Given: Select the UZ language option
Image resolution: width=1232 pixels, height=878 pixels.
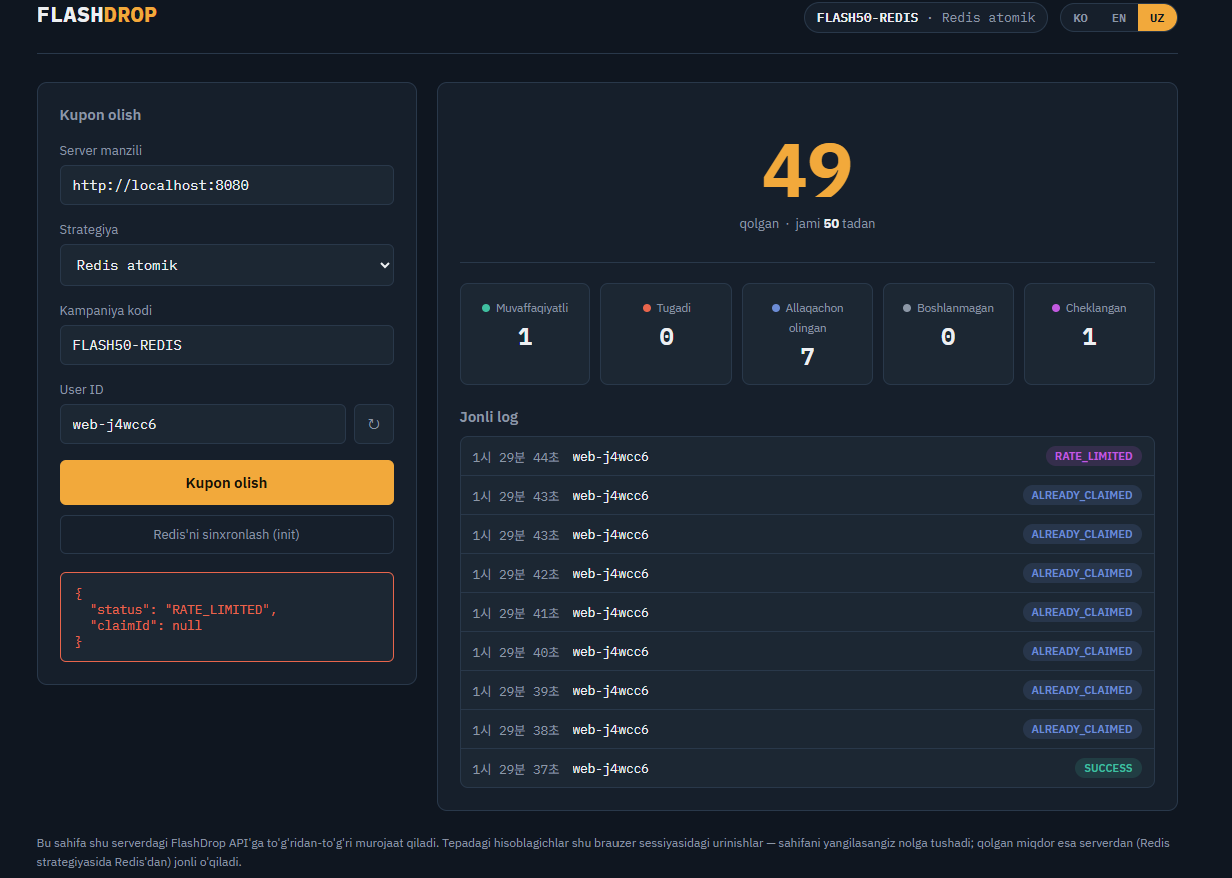Looking at the screenshot, I should 1157,18.
